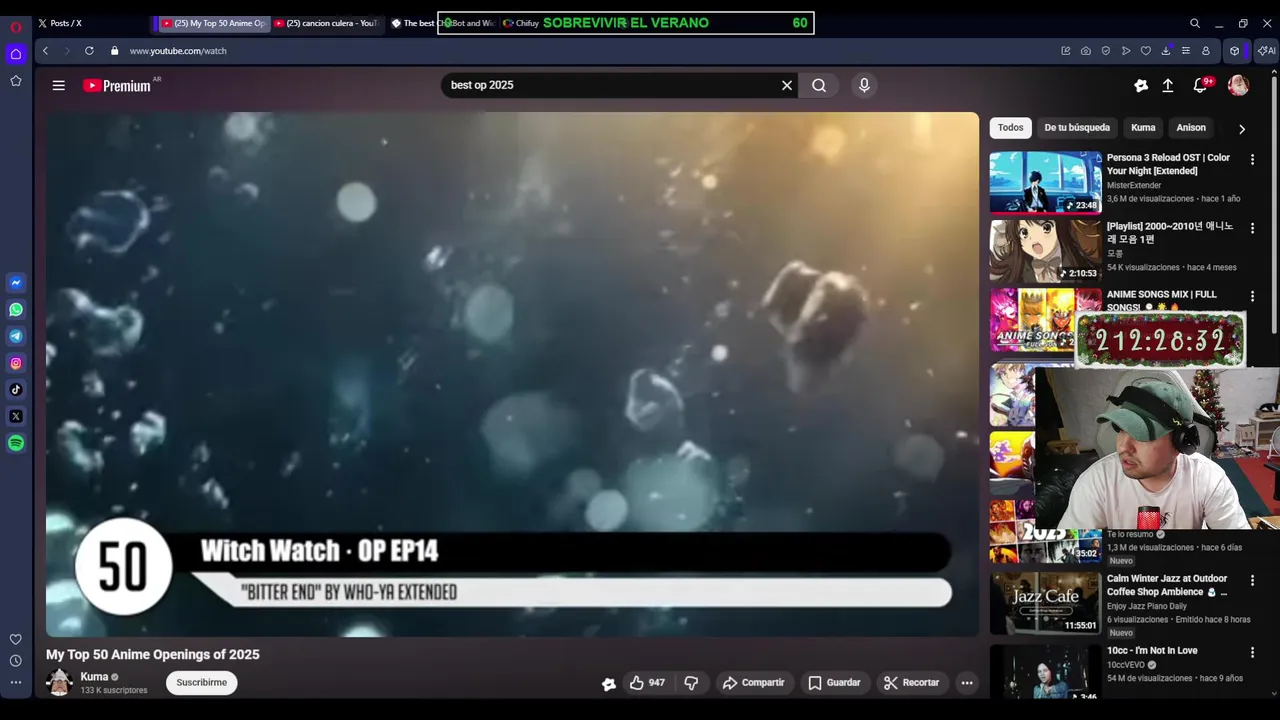Open sidebar history clock icon

click(x=16, y=660)
